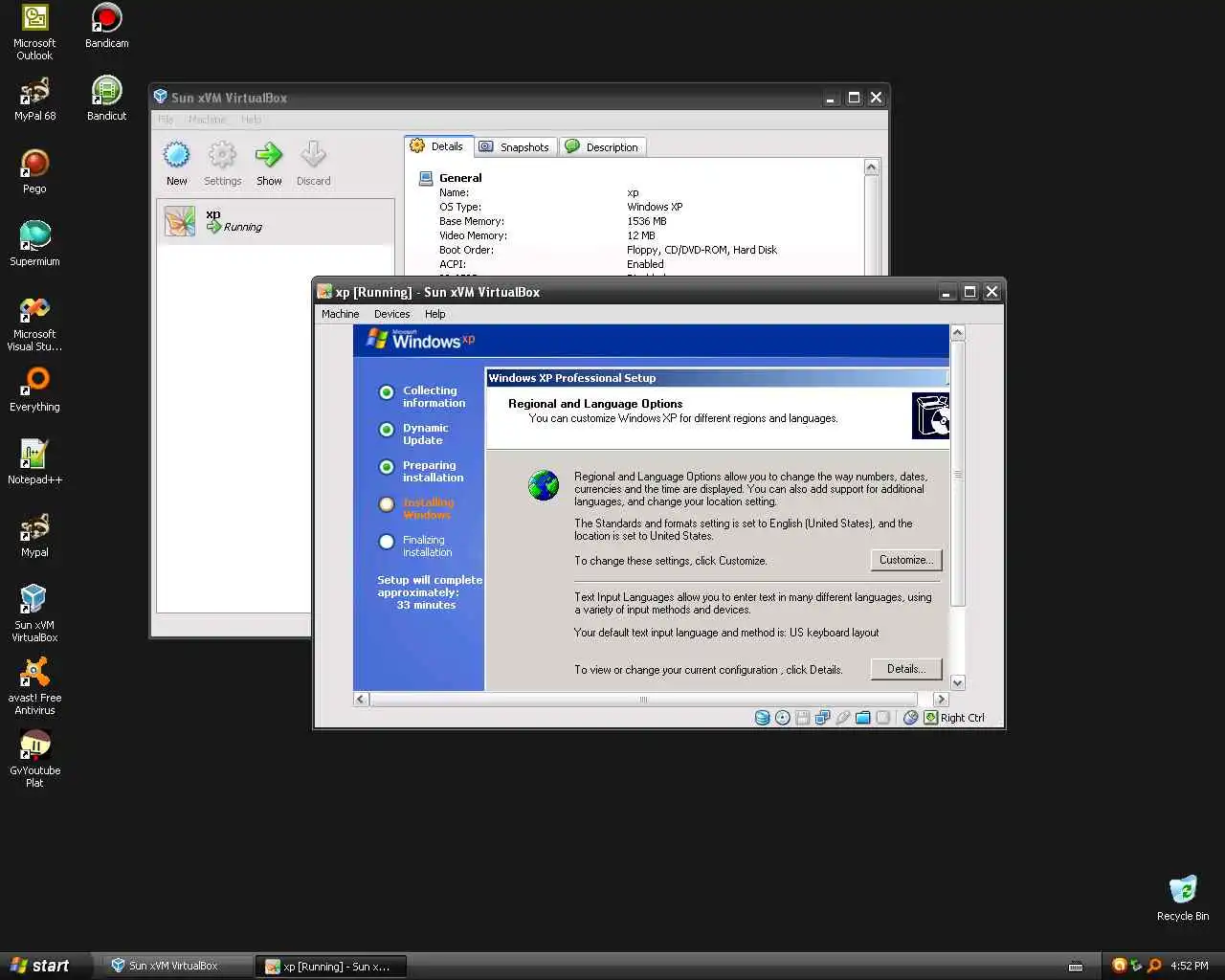Click up arrow of Details pane scrollbar

[872, 167]
